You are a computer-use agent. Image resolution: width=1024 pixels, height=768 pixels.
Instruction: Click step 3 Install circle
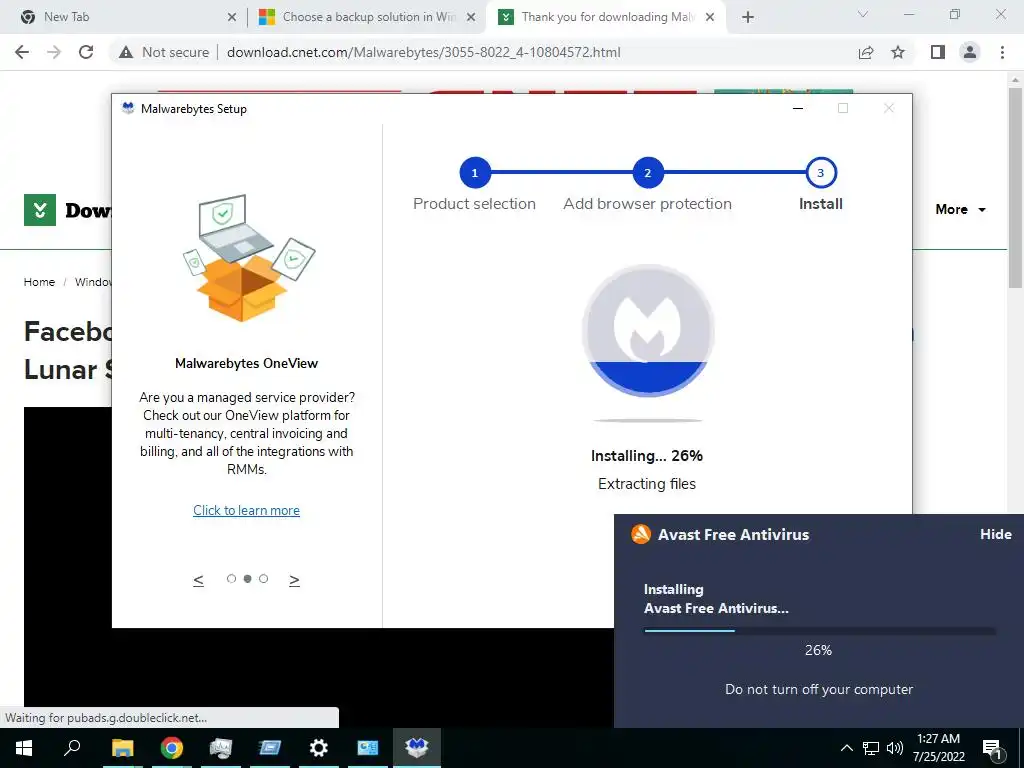point(821,173)
